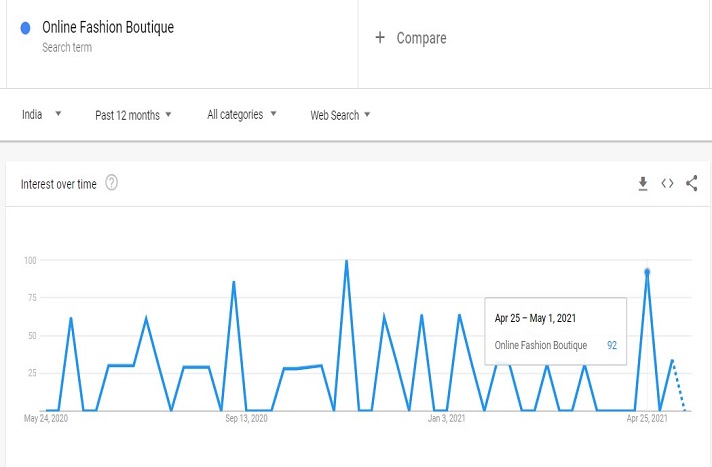712x467 pixels.
Task: Click the plus icon beside Compare
Action: pos(380,38)
